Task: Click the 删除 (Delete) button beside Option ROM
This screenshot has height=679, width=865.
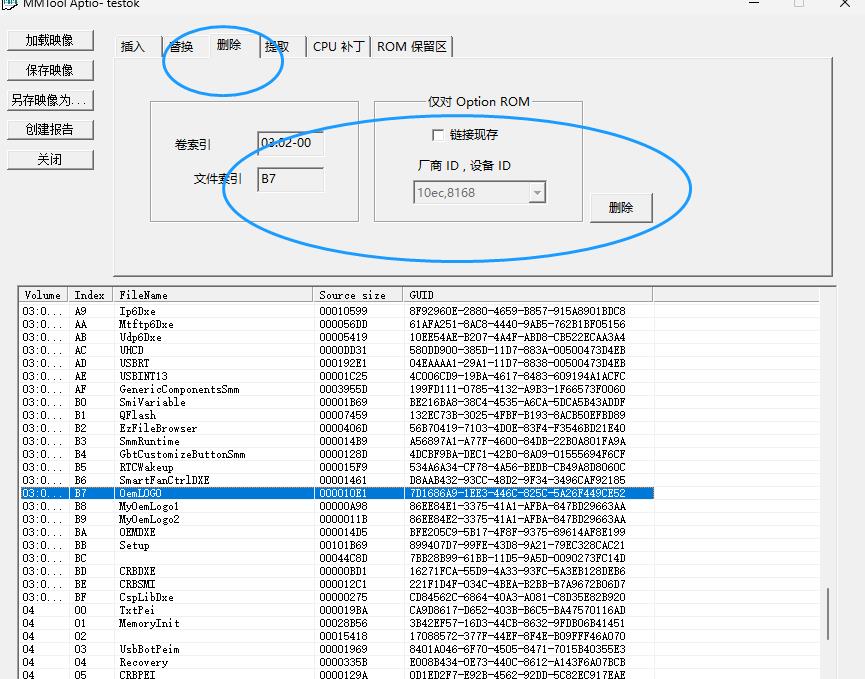Action: [x=621, y=207]
